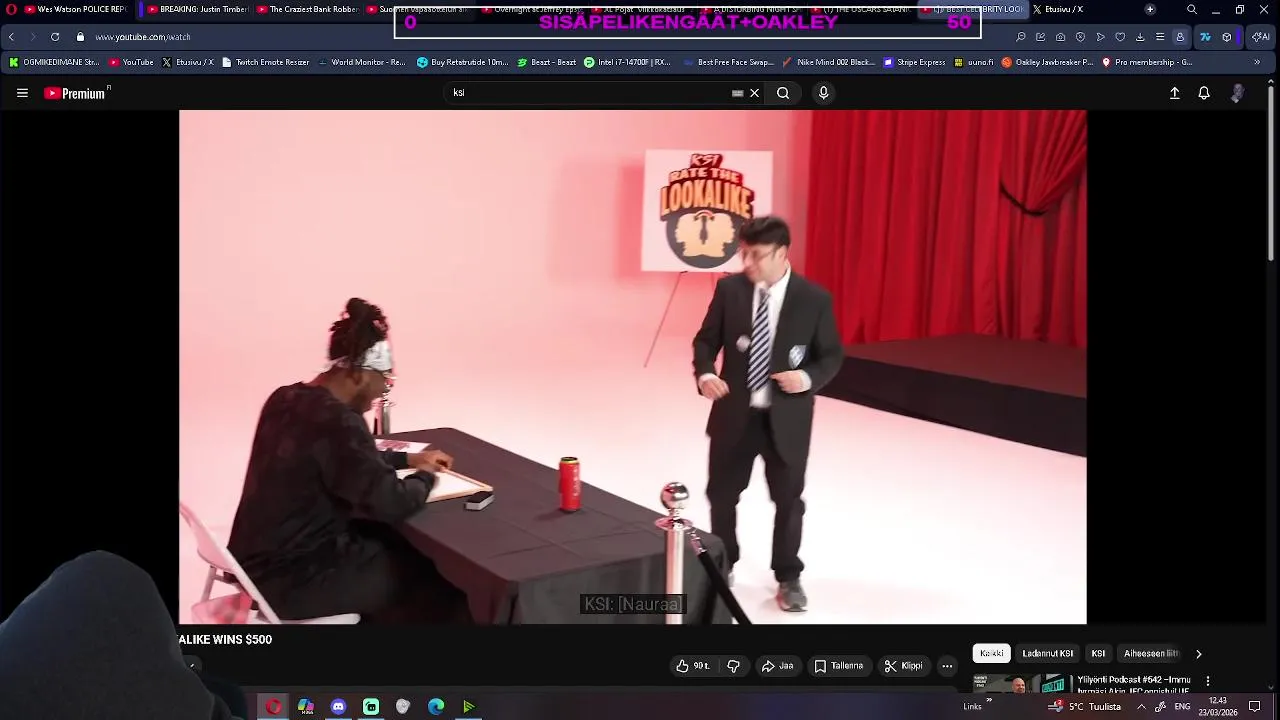
Task: Click the video player to pause
Action: (x=632, y=367)
